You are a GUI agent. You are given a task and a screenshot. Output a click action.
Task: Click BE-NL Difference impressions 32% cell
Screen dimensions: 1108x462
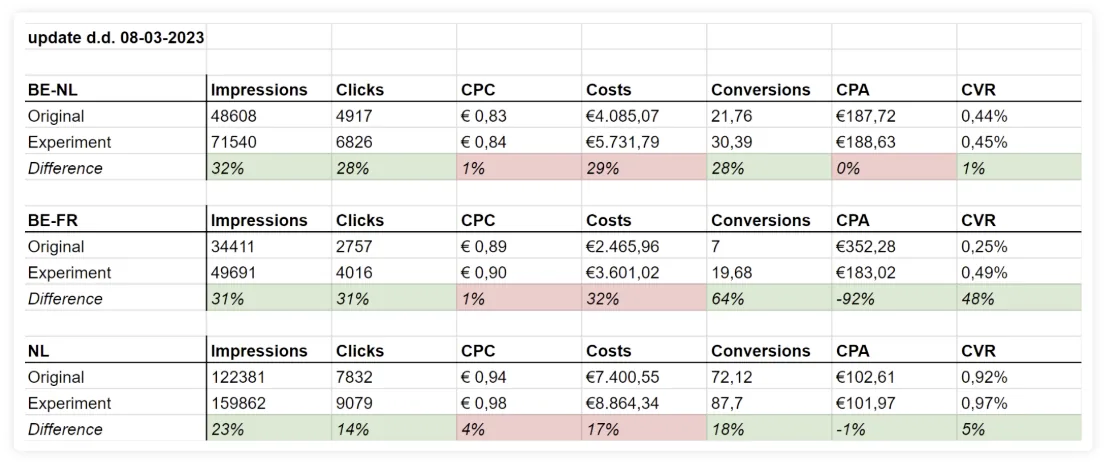tap(269, 167)
